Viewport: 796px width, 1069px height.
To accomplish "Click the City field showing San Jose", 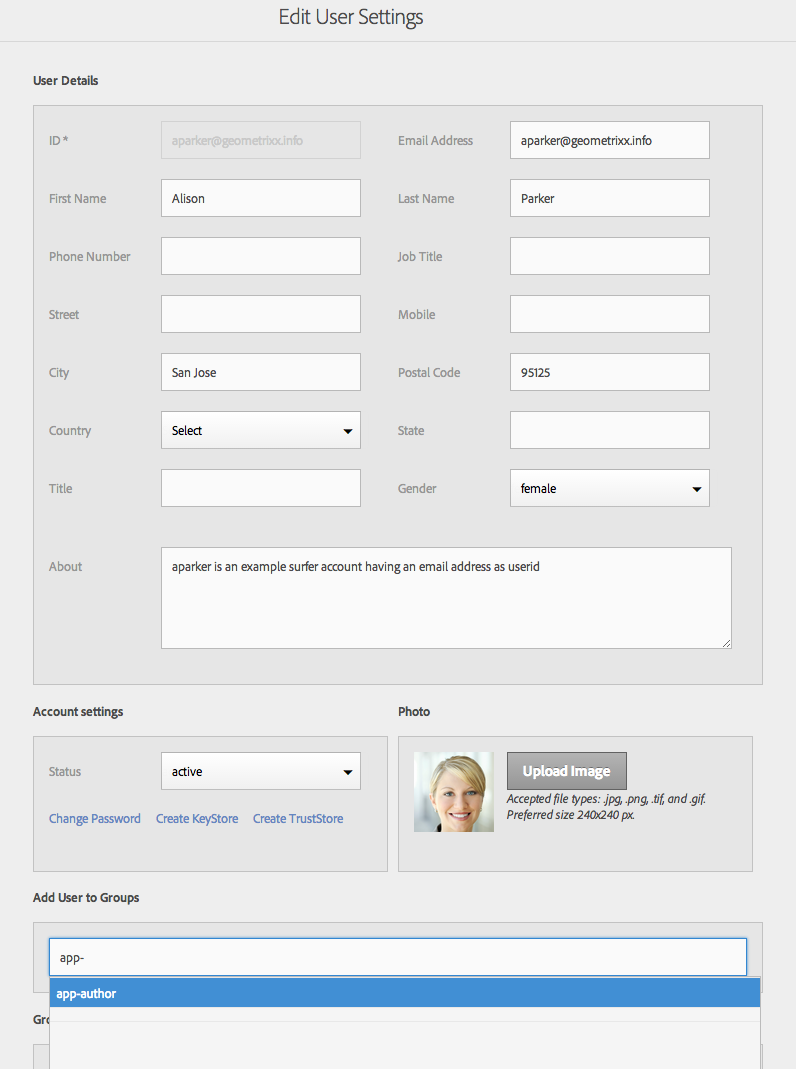I will (260, 372).
